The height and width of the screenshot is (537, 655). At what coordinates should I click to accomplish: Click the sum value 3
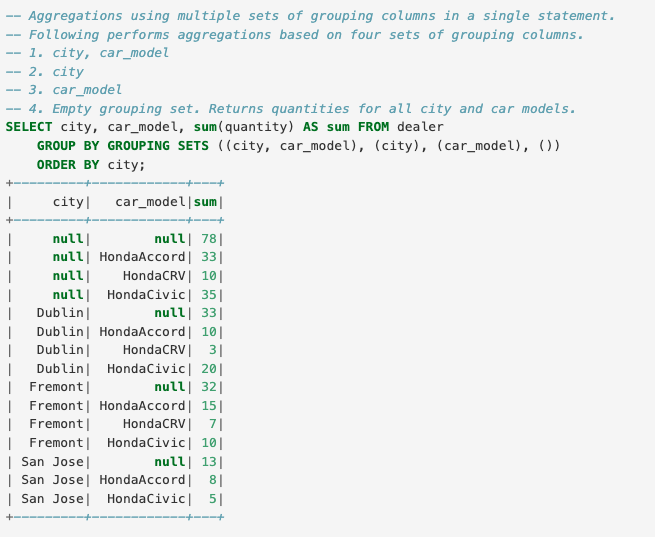[213, 350]
